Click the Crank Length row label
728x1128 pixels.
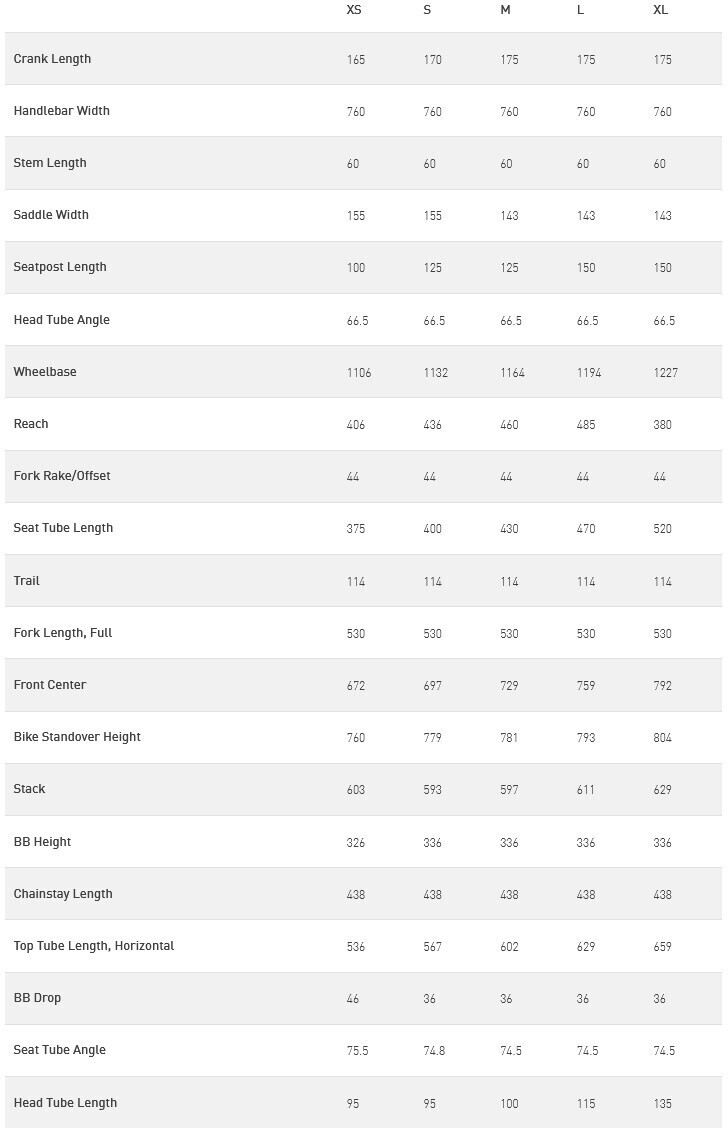point(52,59)
